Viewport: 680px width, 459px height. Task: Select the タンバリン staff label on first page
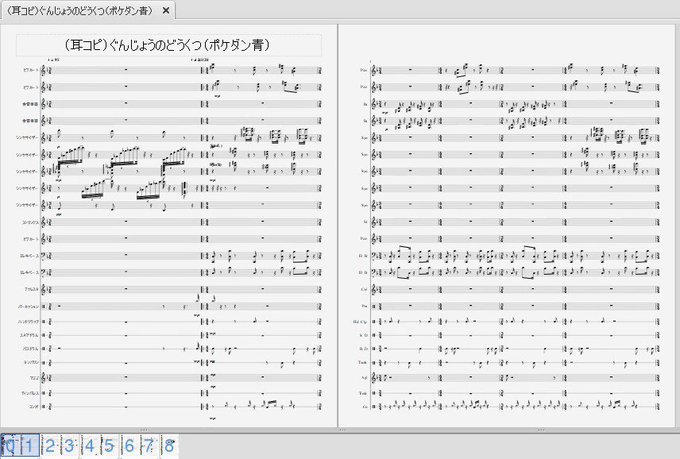(31, 362)
